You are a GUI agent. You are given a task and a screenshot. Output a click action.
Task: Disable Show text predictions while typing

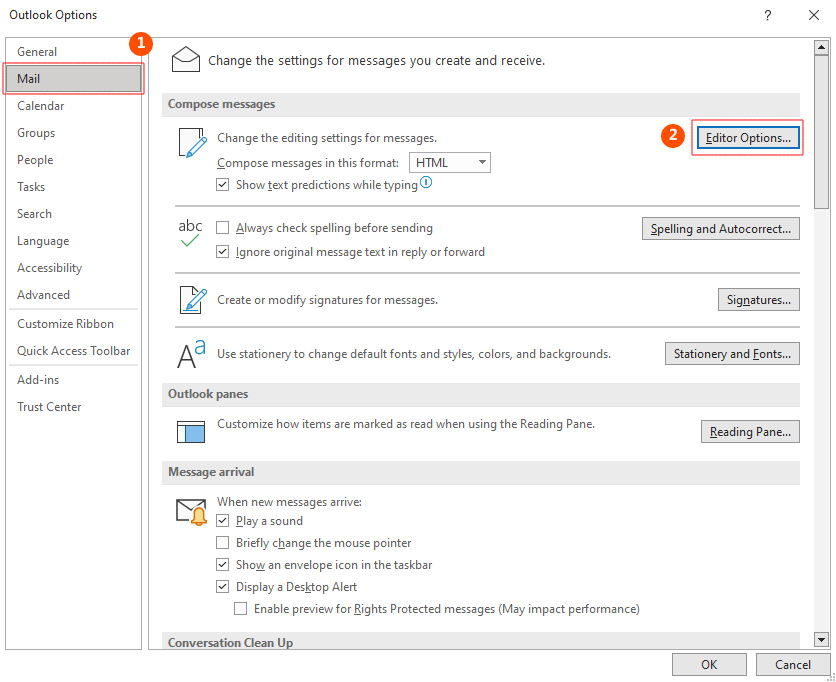point(223,185)
